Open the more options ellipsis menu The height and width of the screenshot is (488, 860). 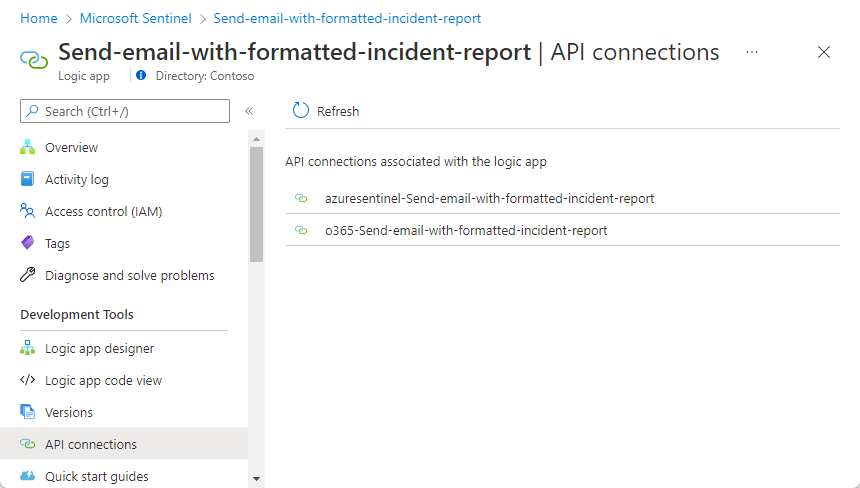(752, 52)
